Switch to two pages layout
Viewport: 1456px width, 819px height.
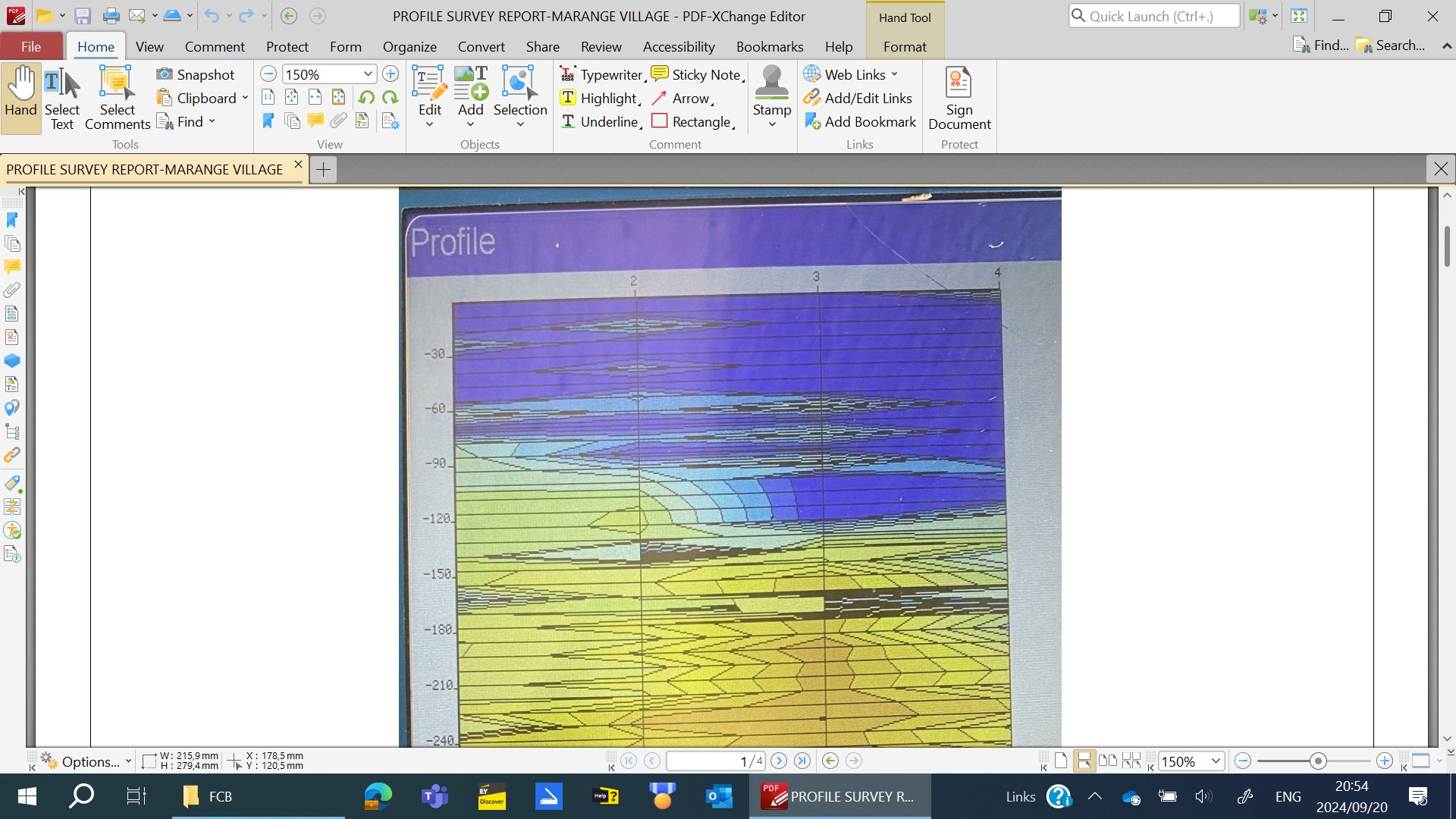point(1108,761)
